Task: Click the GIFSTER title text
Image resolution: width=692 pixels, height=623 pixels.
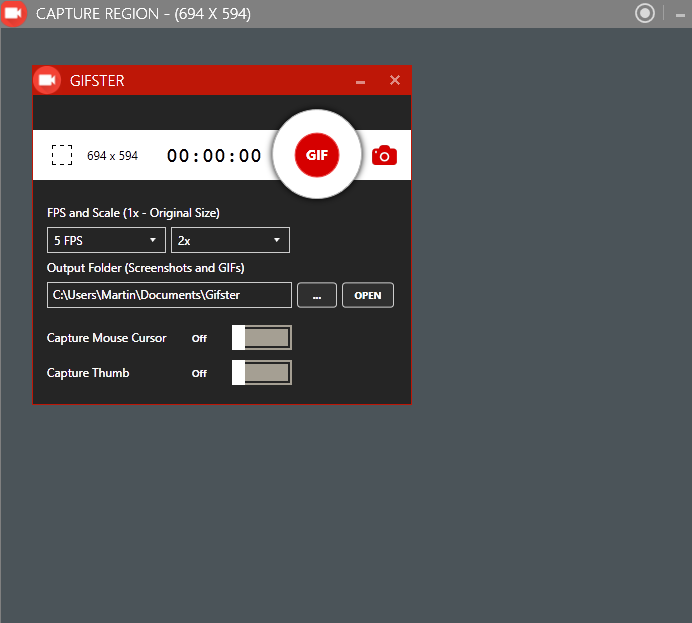Action: [97, 81]
